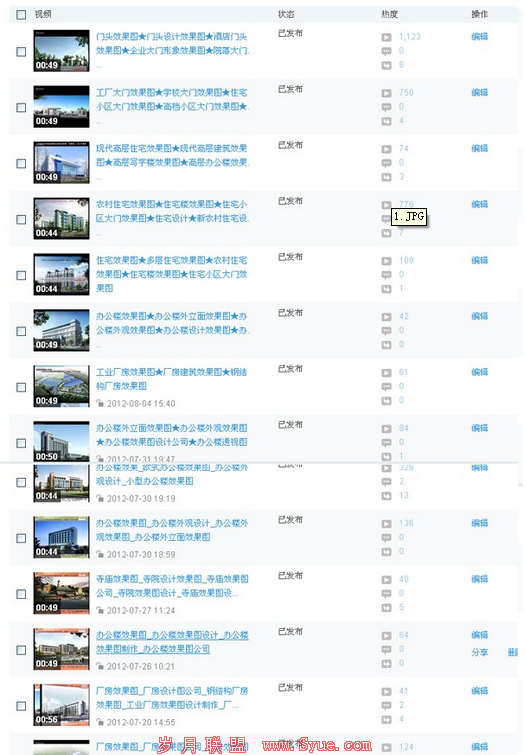The height and width of the screenshot is (755, 526).
Task: Check the box for the 厂房效果图_厂房设计图公司 video
Action: 21,706
